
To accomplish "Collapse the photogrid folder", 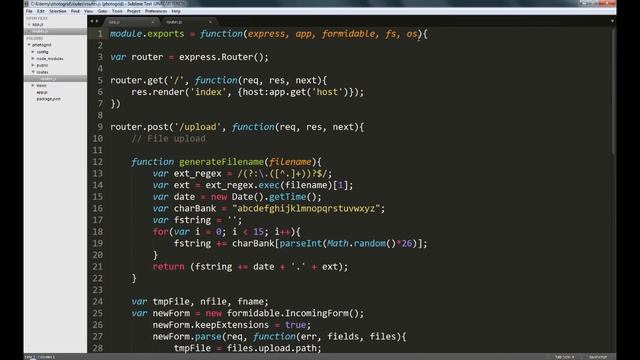I will point(29,45).
